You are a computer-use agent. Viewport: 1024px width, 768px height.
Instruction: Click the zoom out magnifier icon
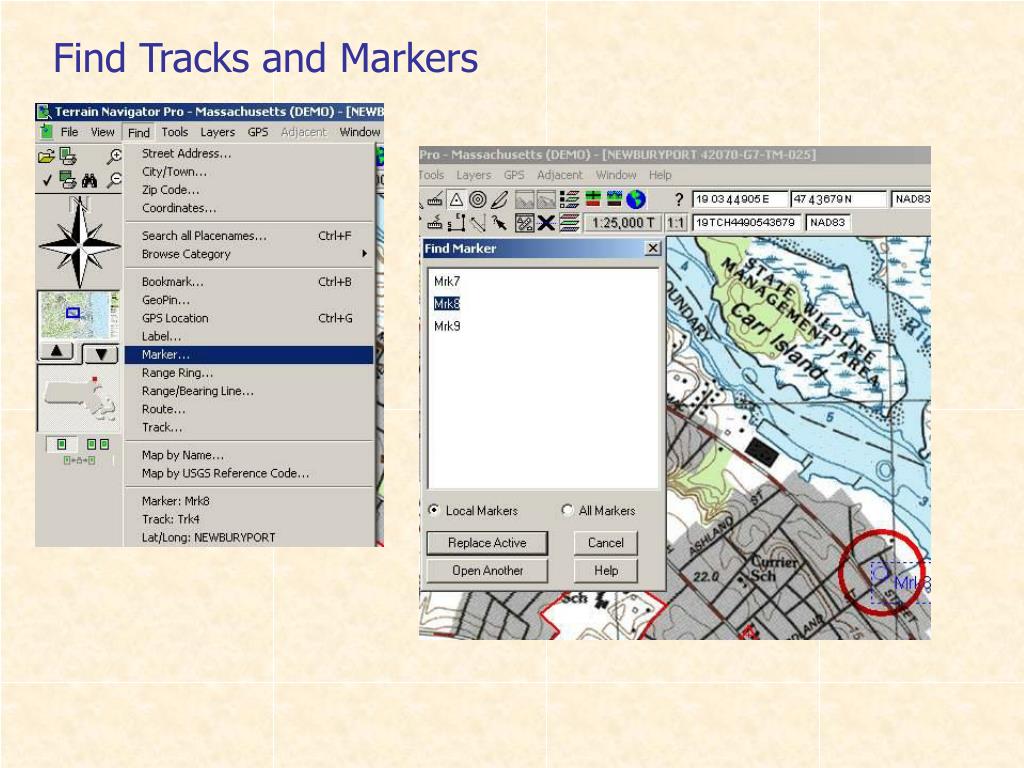click(x=114, y=180)
